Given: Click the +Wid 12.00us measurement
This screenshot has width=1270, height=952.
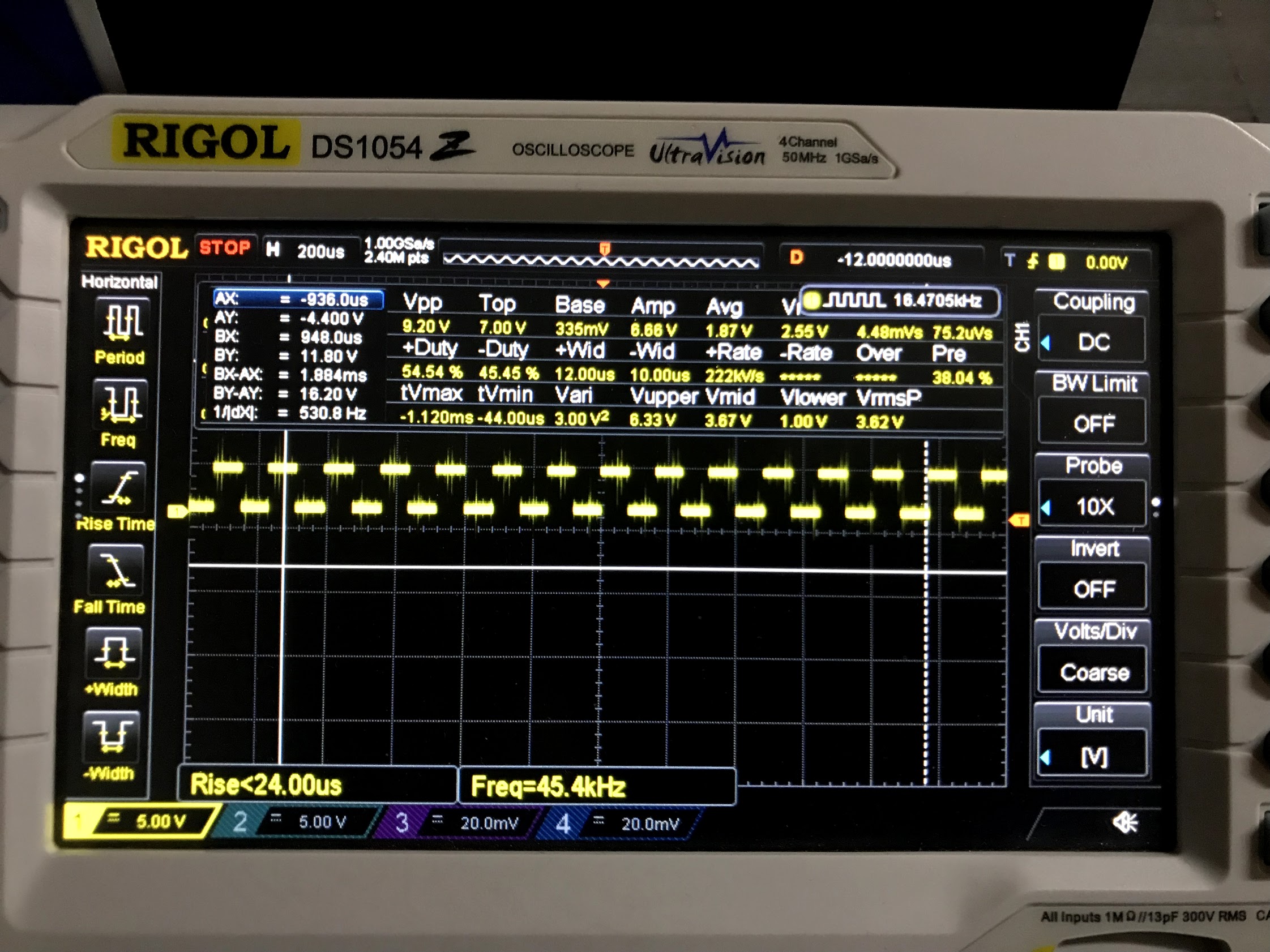Looking at the screenshot, I should point(584,362).
